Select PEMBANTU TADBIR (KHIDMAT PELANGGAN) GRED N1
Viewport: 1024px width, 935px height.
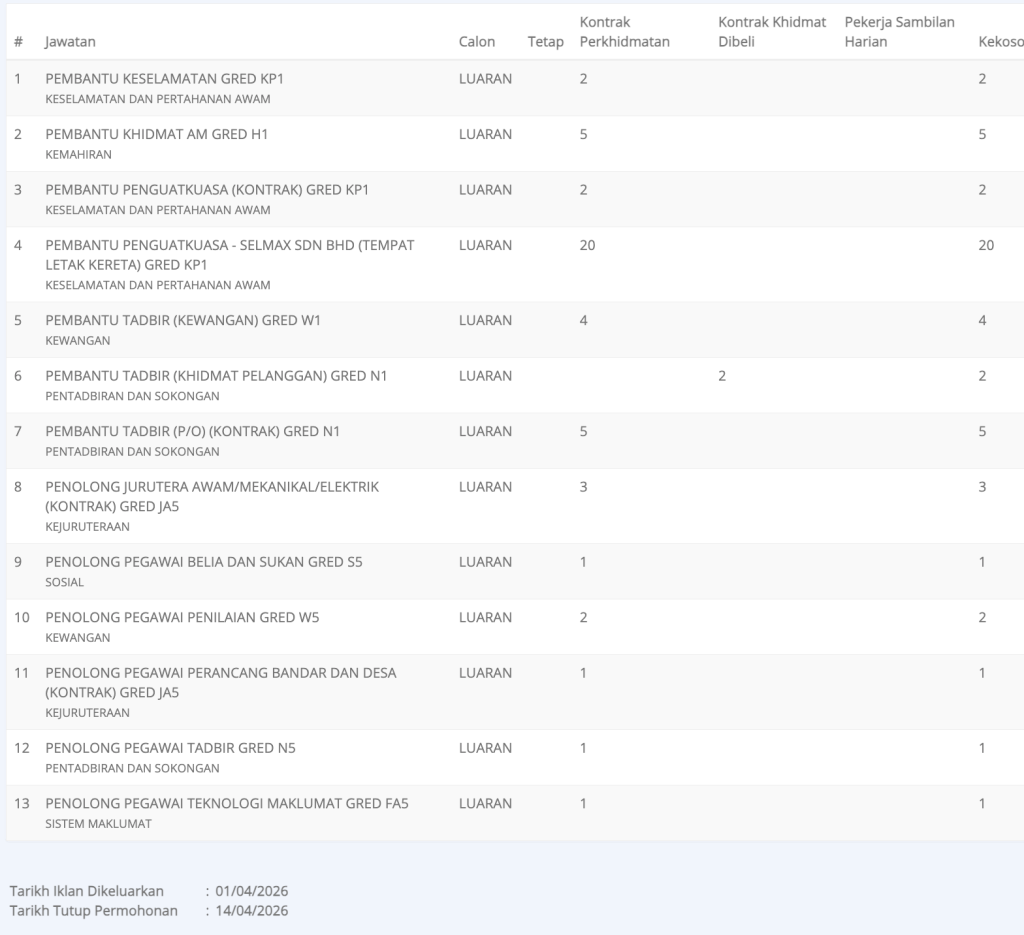[x=216, y=376]
